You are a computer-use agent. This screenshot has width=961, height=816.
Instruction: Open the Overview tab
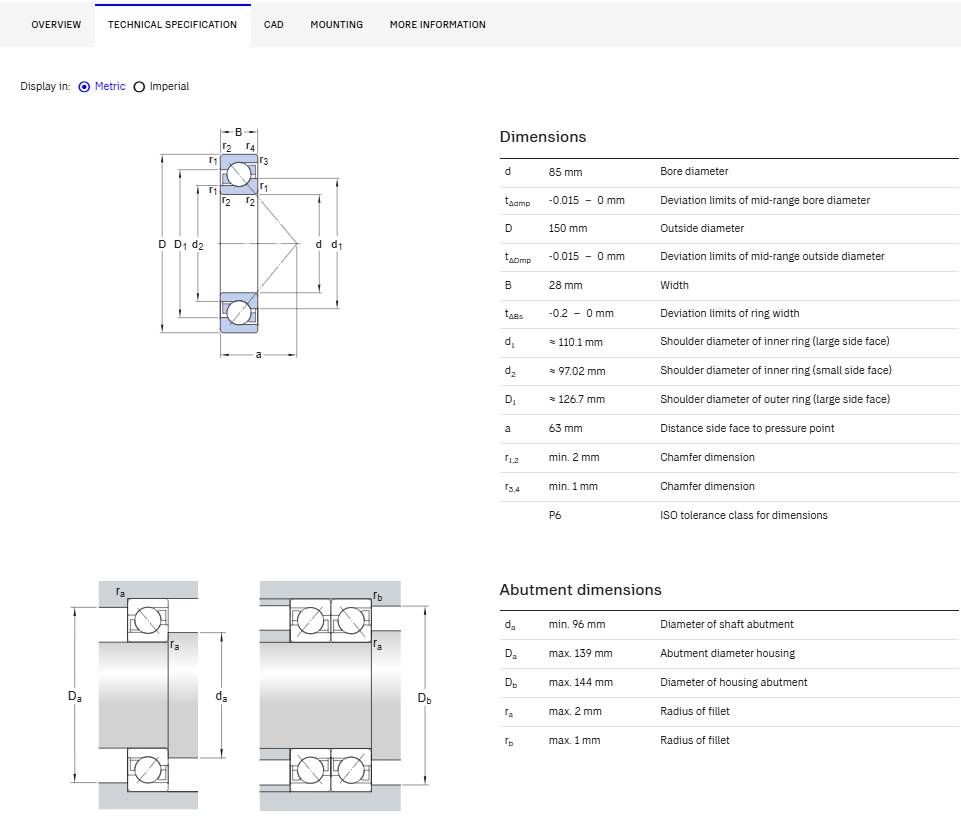tap(56, 25)
